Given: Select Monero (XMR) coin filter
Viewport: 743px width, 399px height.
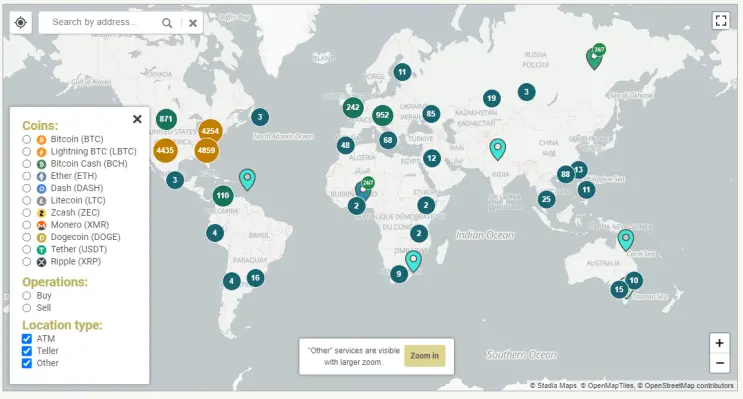Looking at the screenshot, I should (27, 225).
